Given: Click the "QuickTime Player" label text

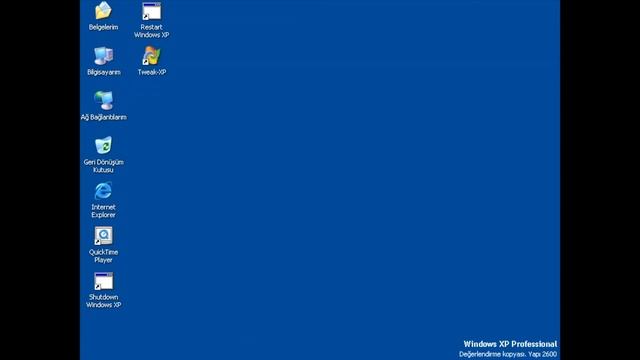Looking at the screenshot, I should pos(103,256).
